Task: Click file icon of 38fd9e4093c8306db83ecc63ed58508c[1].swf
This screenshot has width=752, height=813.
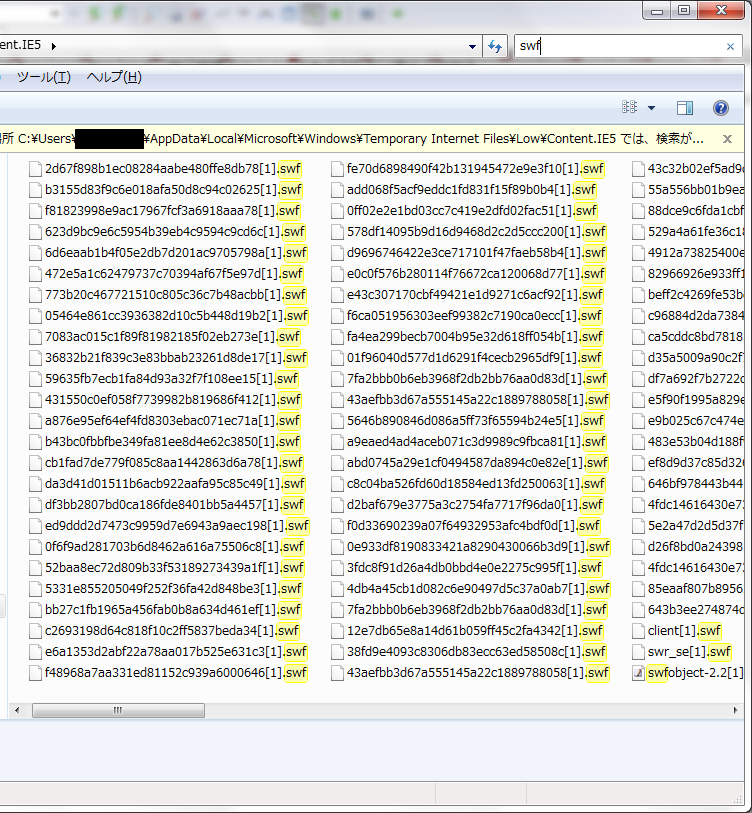Action: click(x=337, y=652)
